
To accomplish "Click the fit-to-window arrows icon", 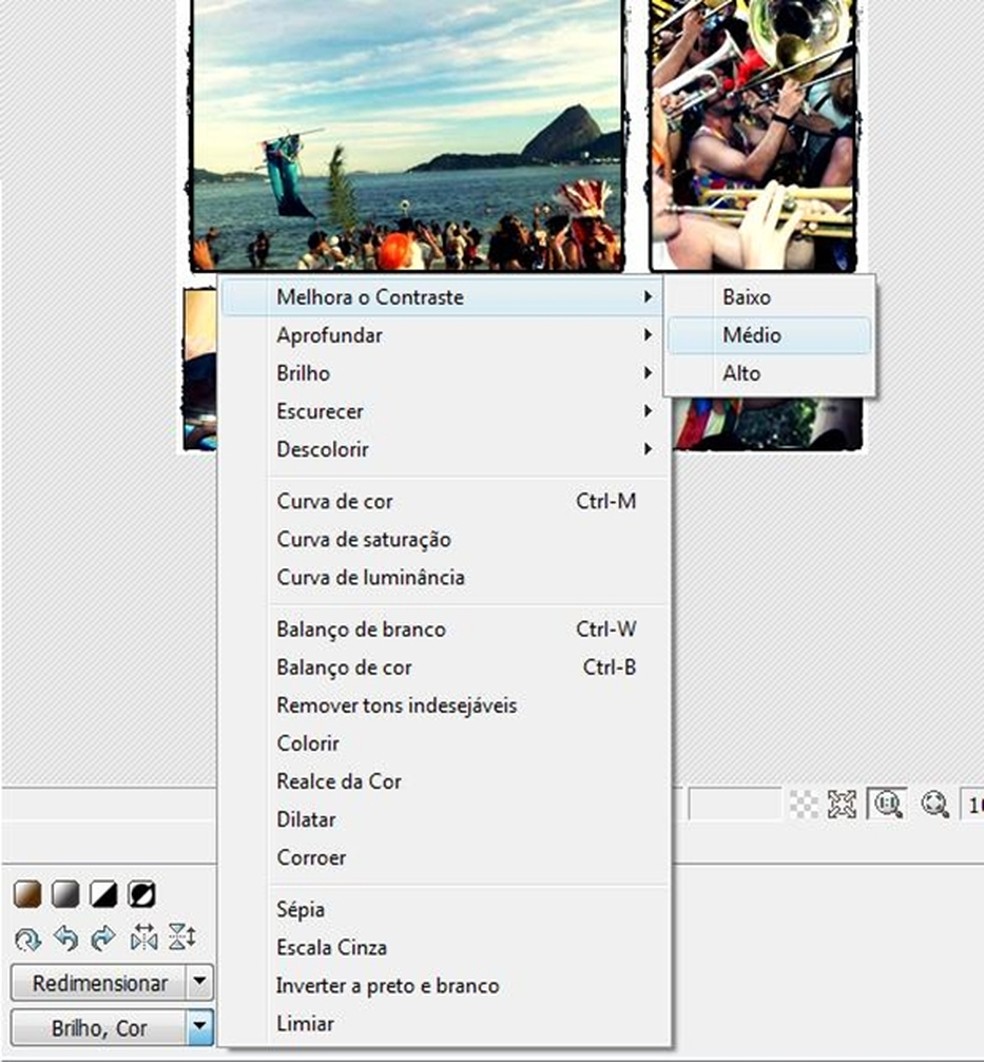I will pyautogui.click(x=842, y=805).
